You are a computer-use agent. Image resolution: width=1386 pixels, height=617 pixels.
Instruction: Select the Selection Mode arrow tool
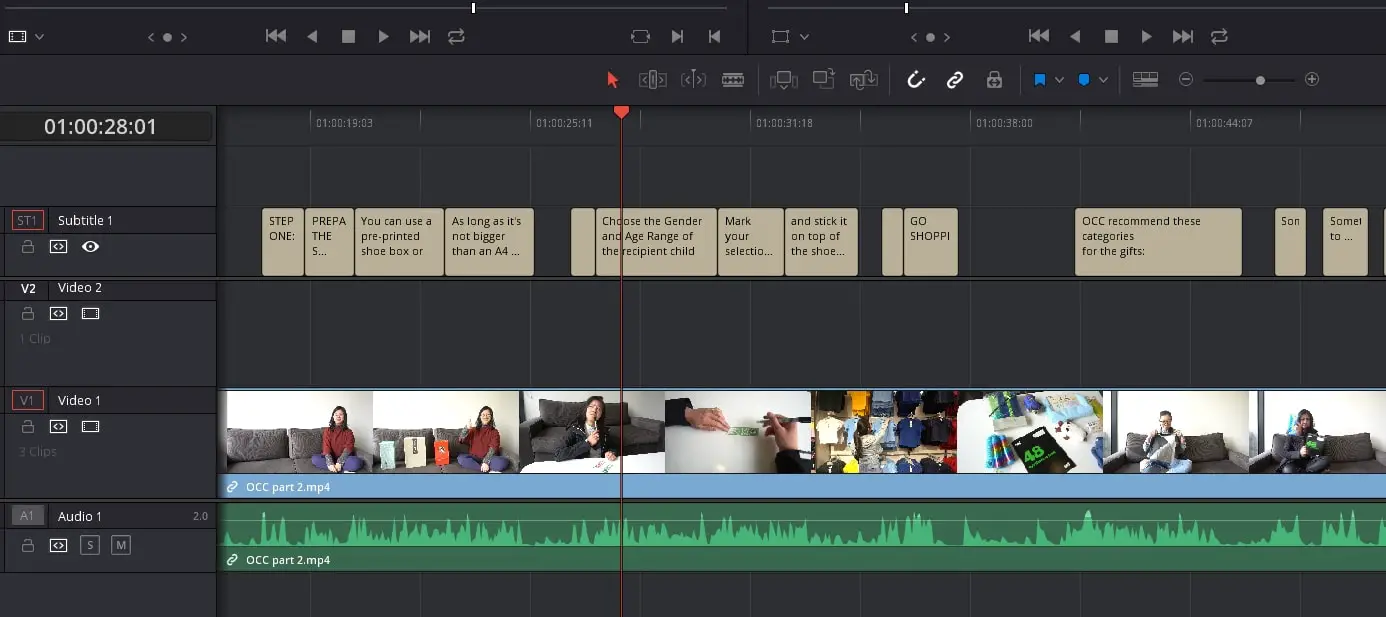coord(613,80)
